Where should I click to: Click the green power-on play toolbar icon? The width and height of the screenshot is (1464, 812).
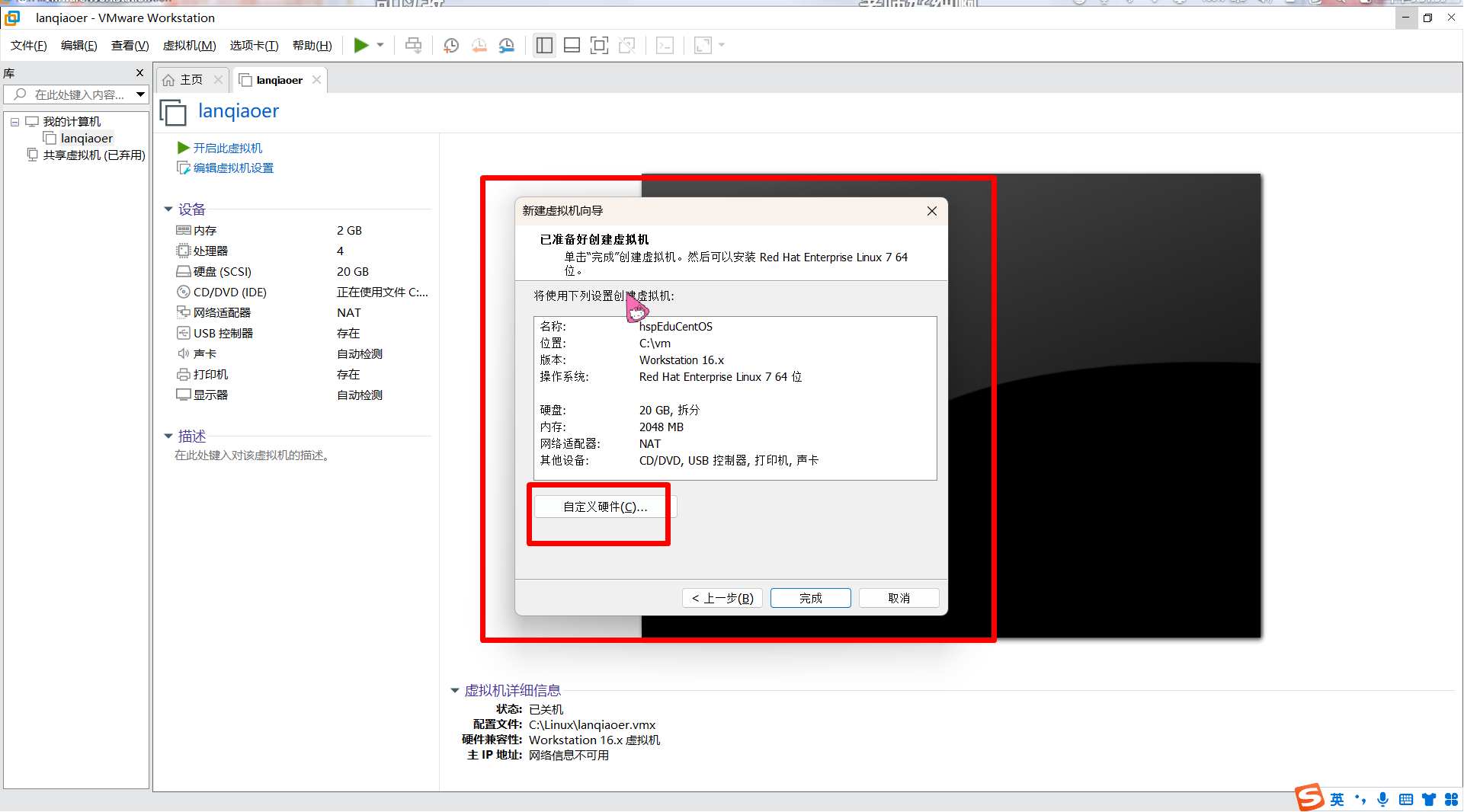(x=361, y=46)
